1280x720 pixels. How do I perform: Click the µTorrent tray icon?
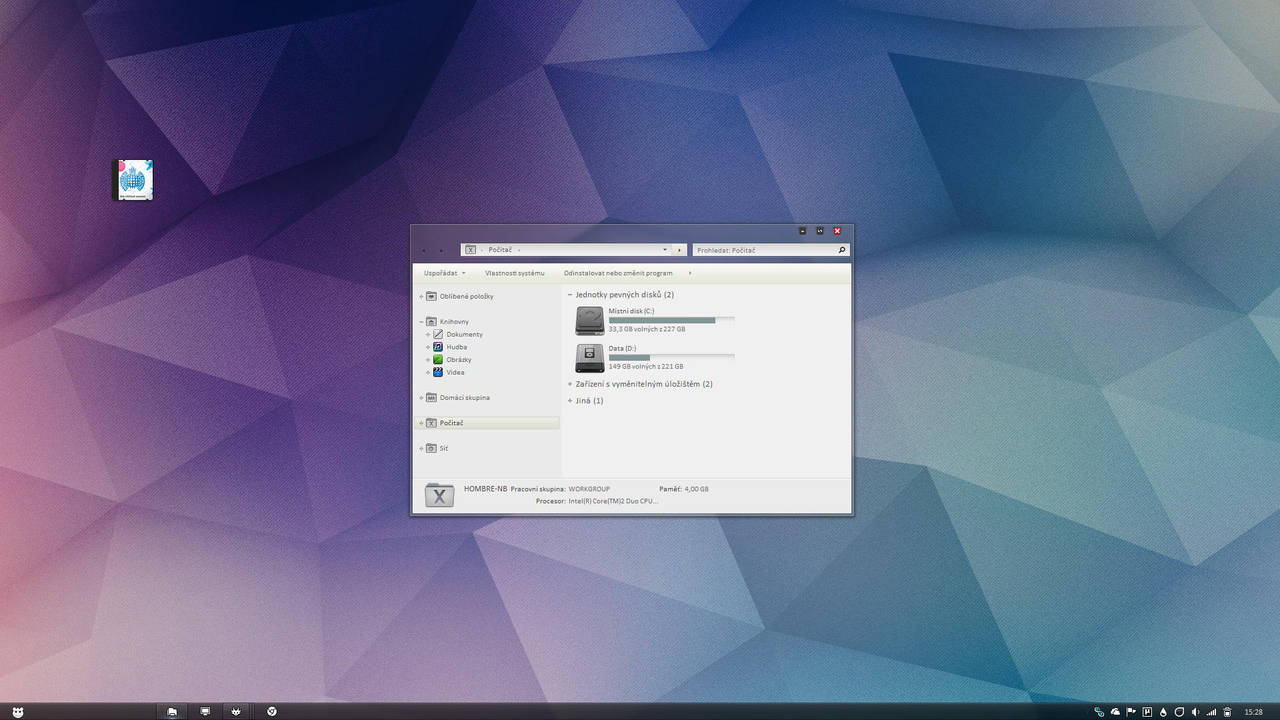pos(1147,712)
